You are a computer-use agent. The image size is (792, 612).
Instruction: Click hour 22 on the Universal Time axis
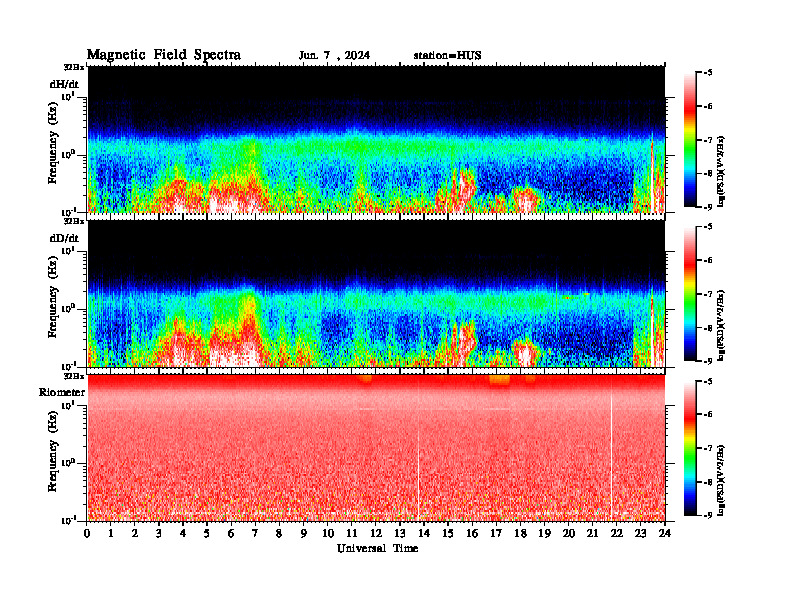616,534
